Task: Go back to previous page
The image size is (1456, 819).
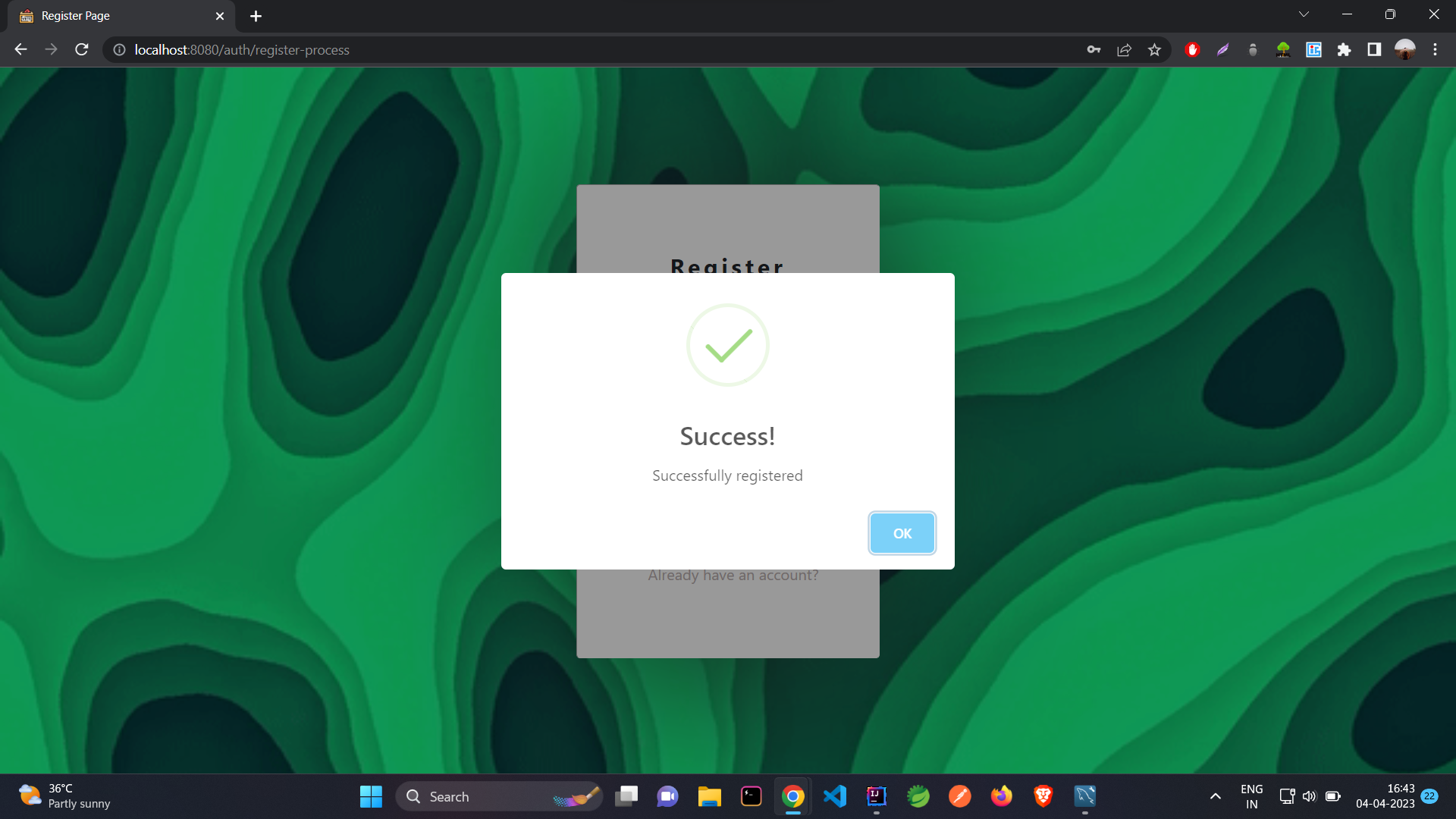Action: tap(20, 50)
